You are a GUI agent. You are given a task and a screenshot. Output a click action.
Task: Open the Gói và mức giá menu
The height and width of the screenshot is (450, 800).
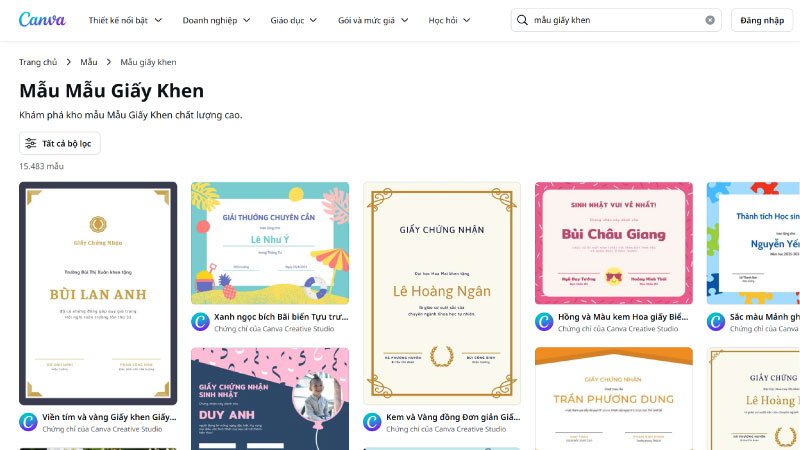[373, 20]
